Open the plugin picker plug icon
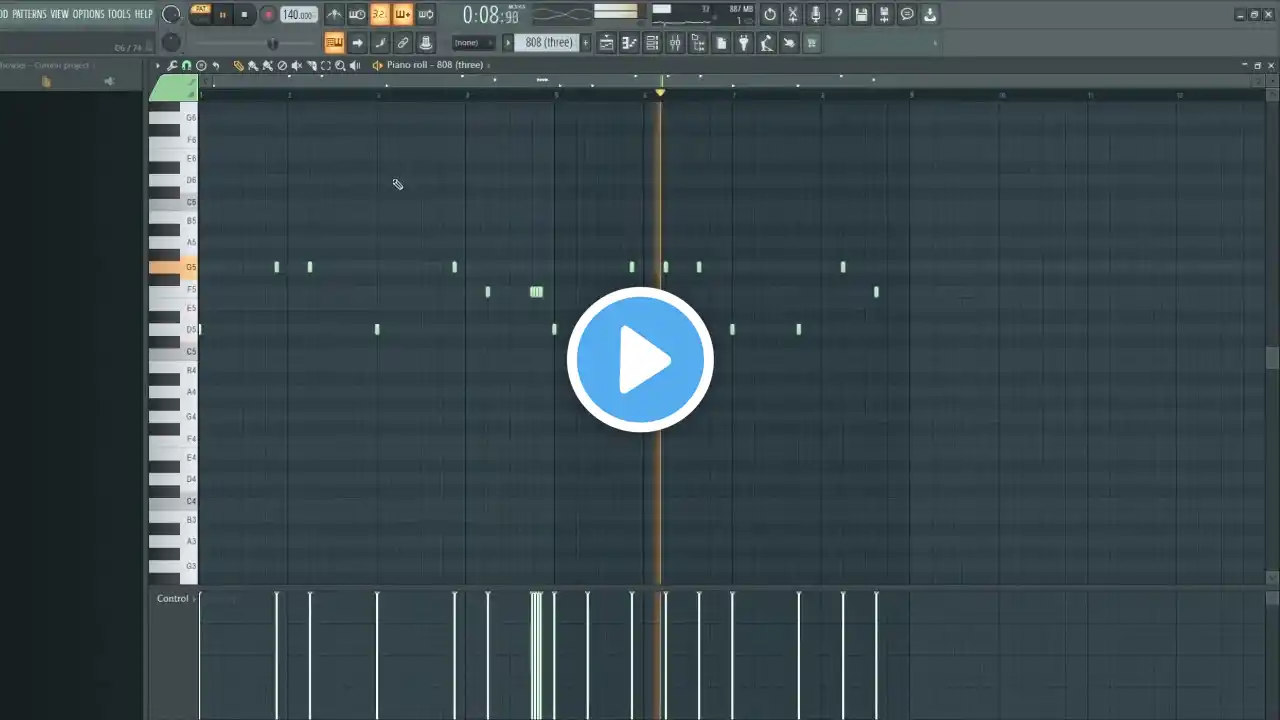This screenshot has width=1280, height=720. click(x=744, y=43)
